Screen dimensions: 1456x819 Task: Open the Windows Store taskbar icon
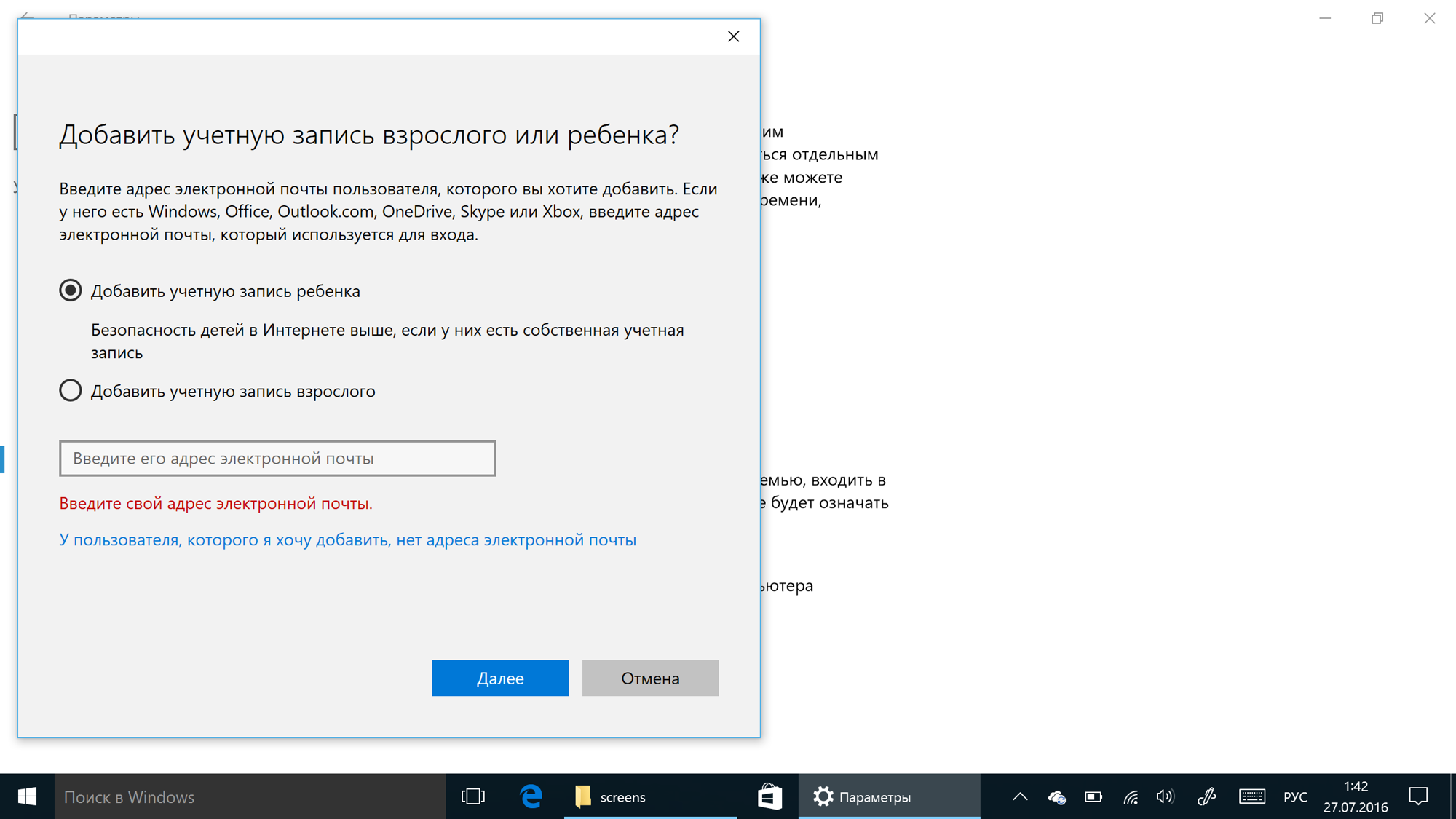coord(769,796)
